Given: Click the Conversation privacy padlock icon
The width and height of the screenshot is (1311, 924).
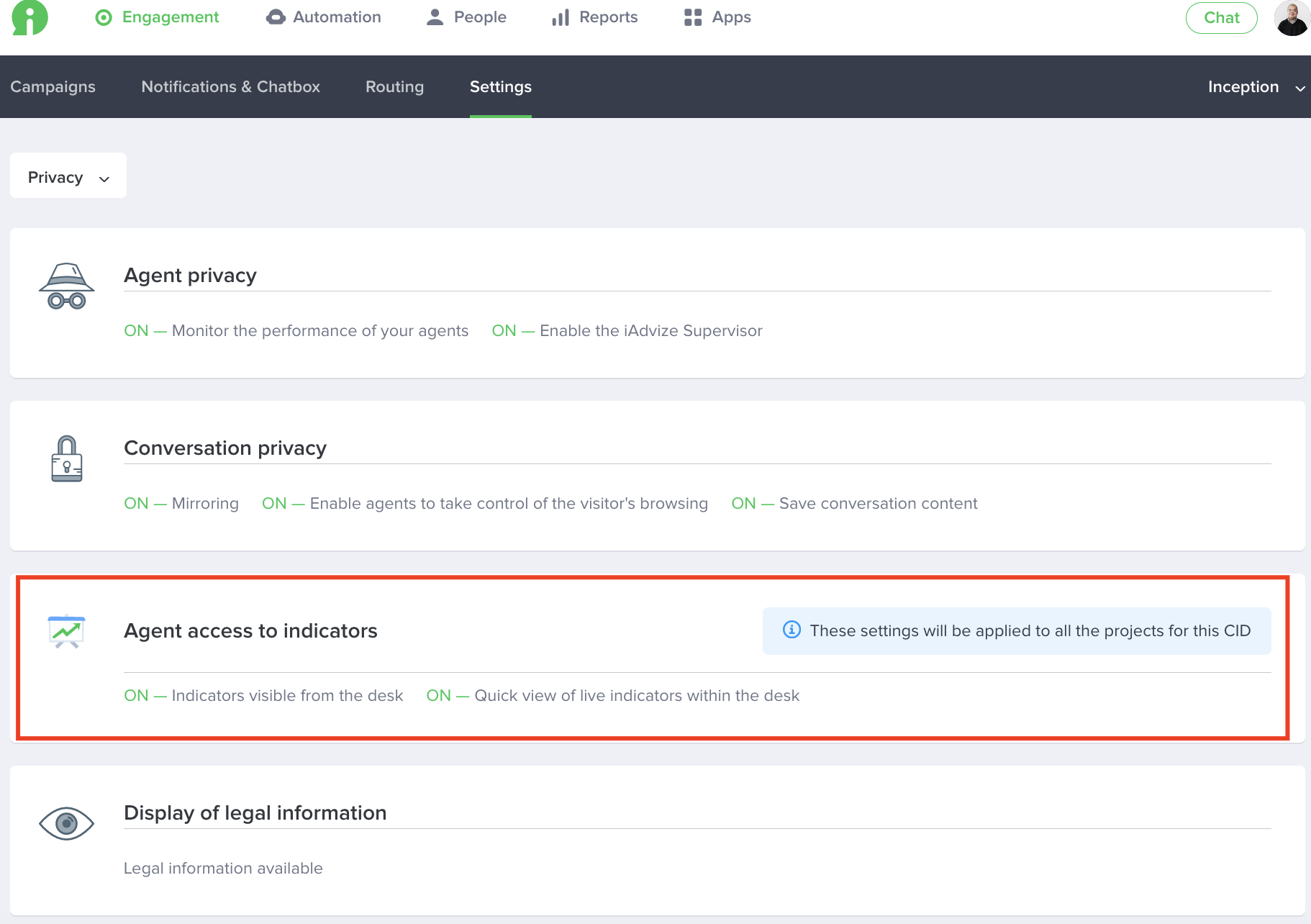Looking at the screenshot, I should (x=67, y=458).
